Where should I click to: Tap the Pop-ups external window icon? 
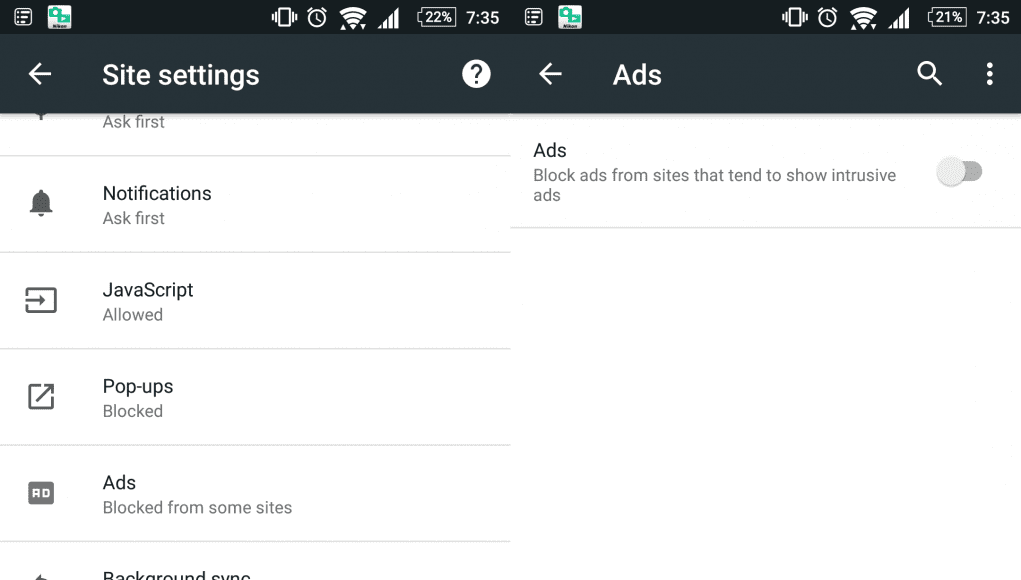point(41,396)
